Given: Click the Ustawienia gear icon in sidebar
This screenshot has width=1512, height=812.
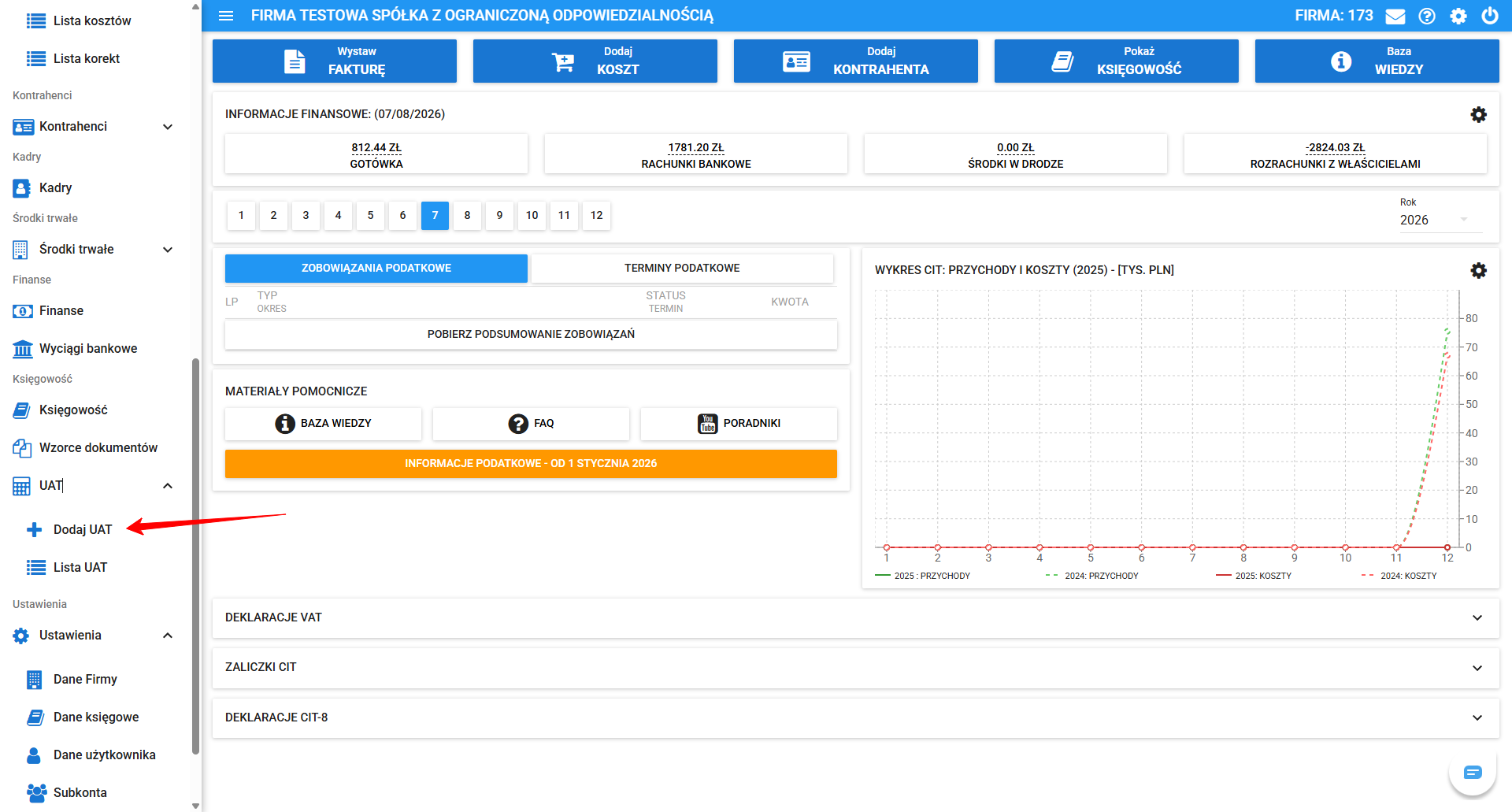Looking at the screenshot, I should point(21,636).
